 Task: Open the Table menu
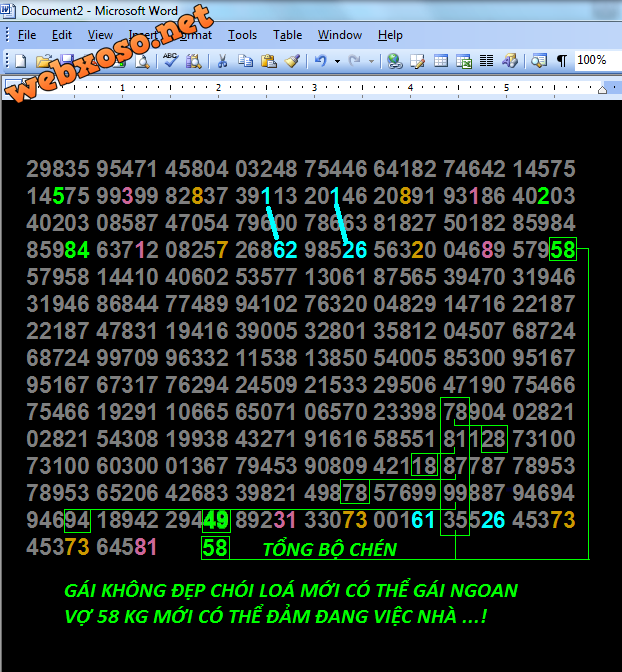tap(287, 35)
